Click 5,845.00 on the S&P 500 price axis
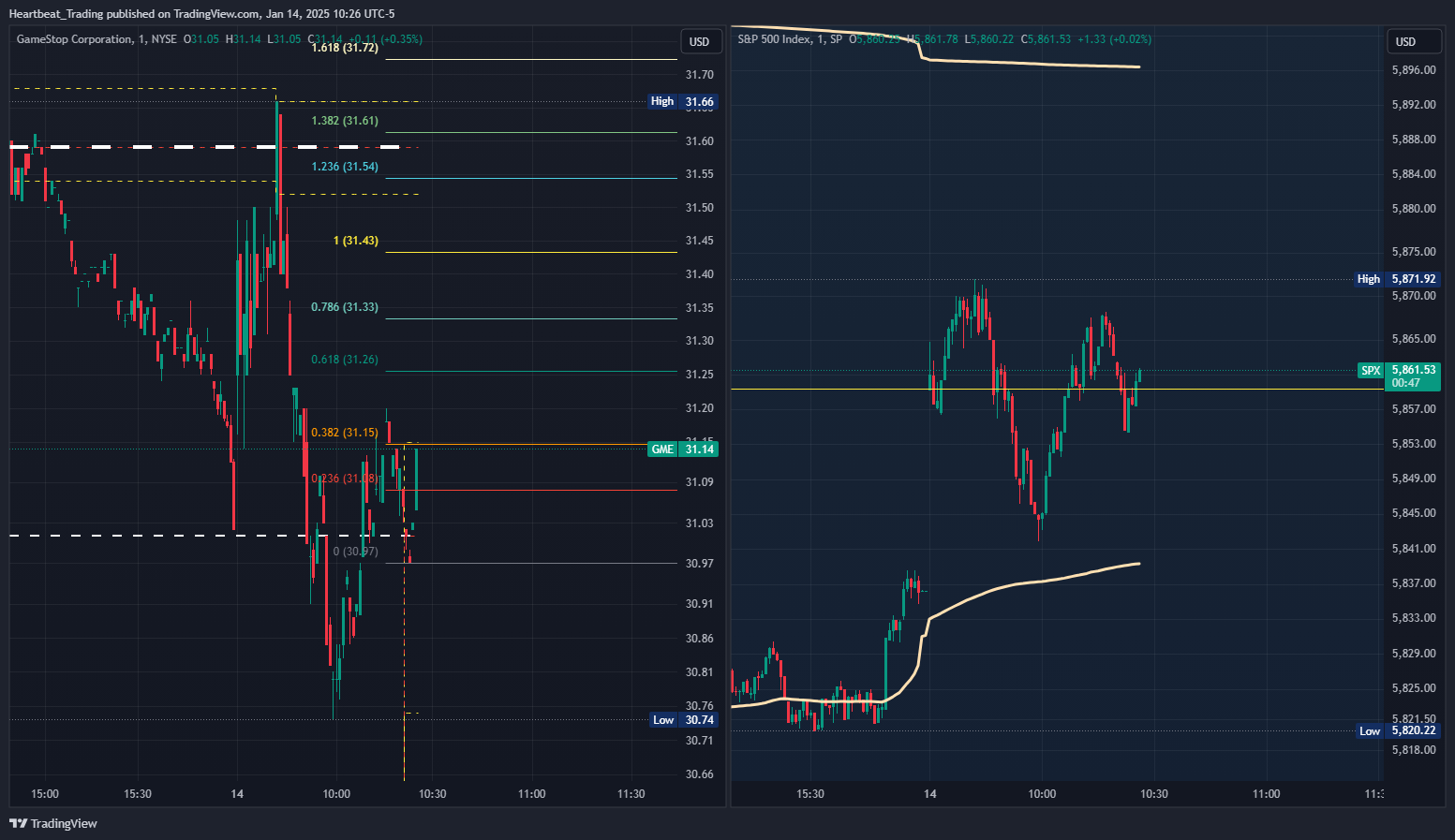Screen dimensions: 1455x840 click(x=1414, y=513)
